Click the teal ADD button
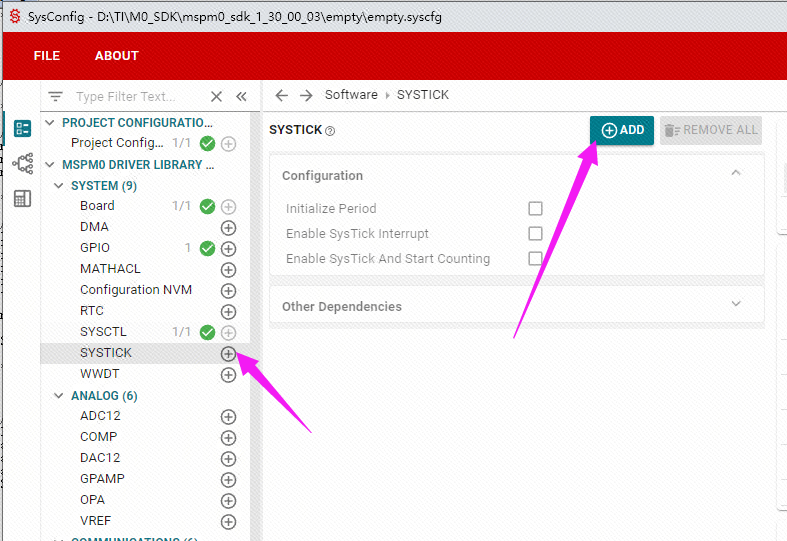This screenshot has height=541, width=787. 622,130
